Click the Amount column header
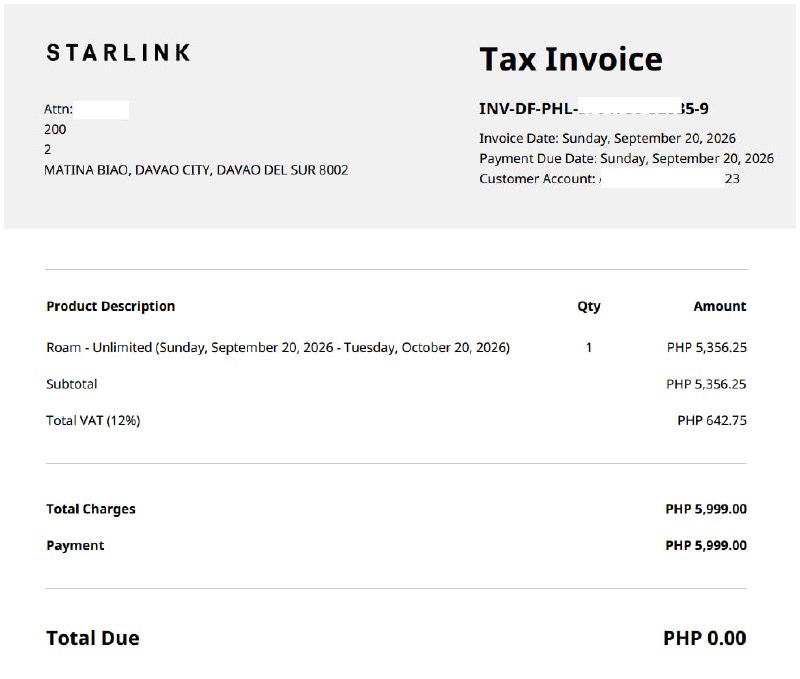Image resolution: width=800 pixels, height=679 pixels. pyautogui.click(x=720, y=306)
